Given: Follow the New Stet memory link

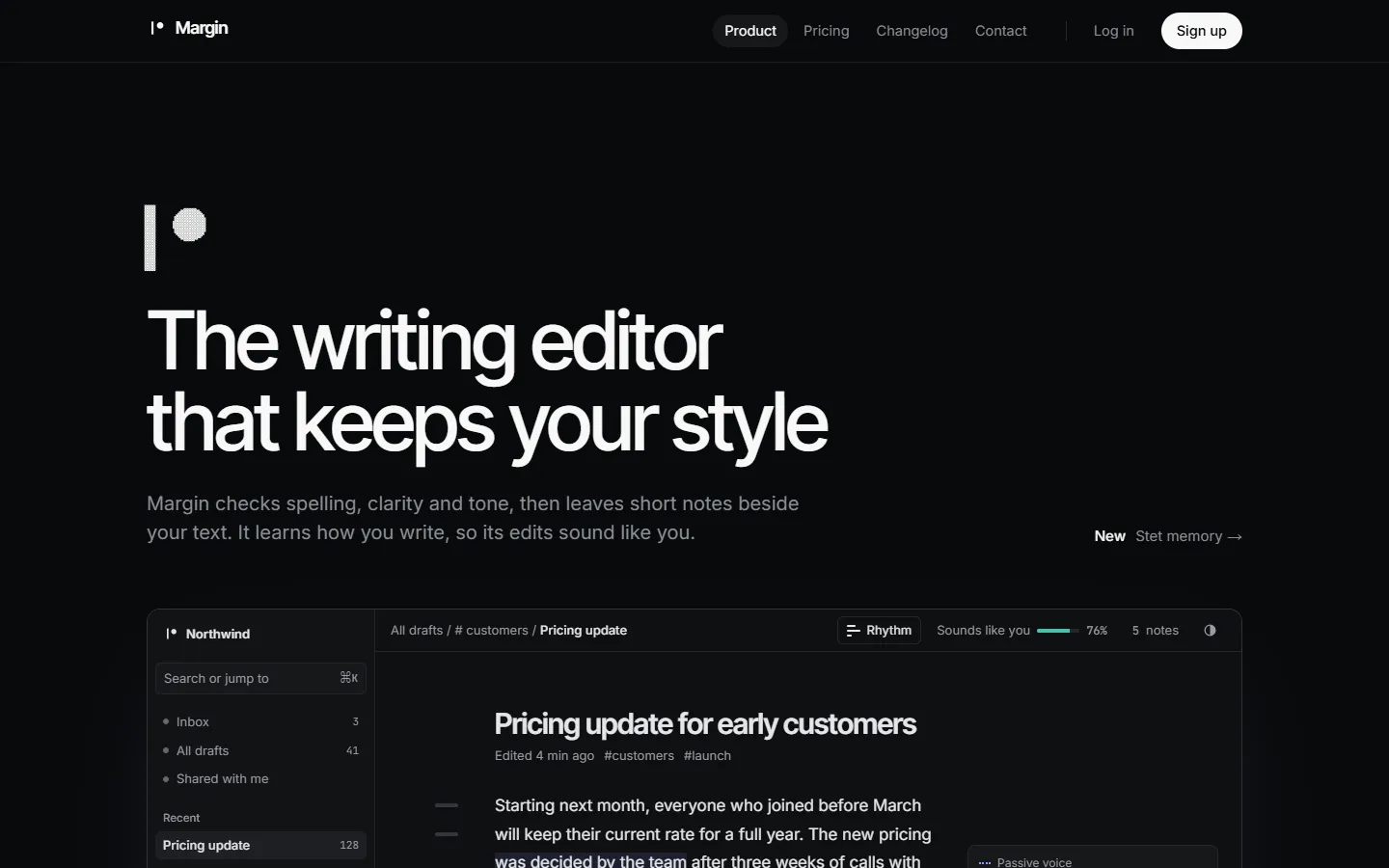Looking at the screenshot, I should pyautogui.click(x=1168, y=536).
